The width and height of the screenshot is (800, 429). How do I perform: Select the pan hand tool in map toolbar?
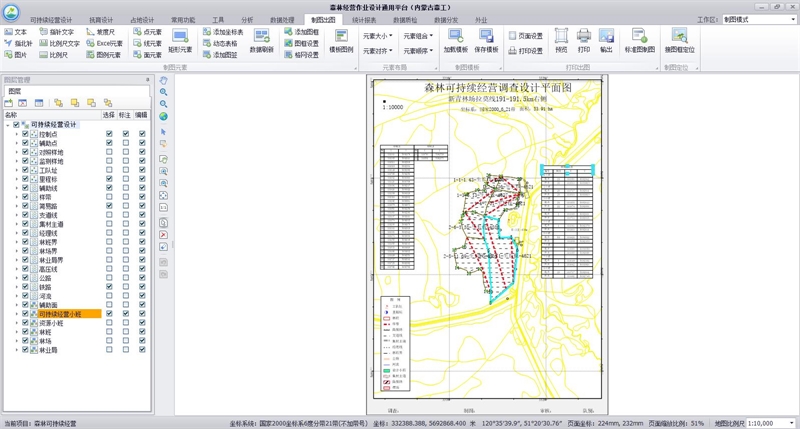[x=164, y=80]
